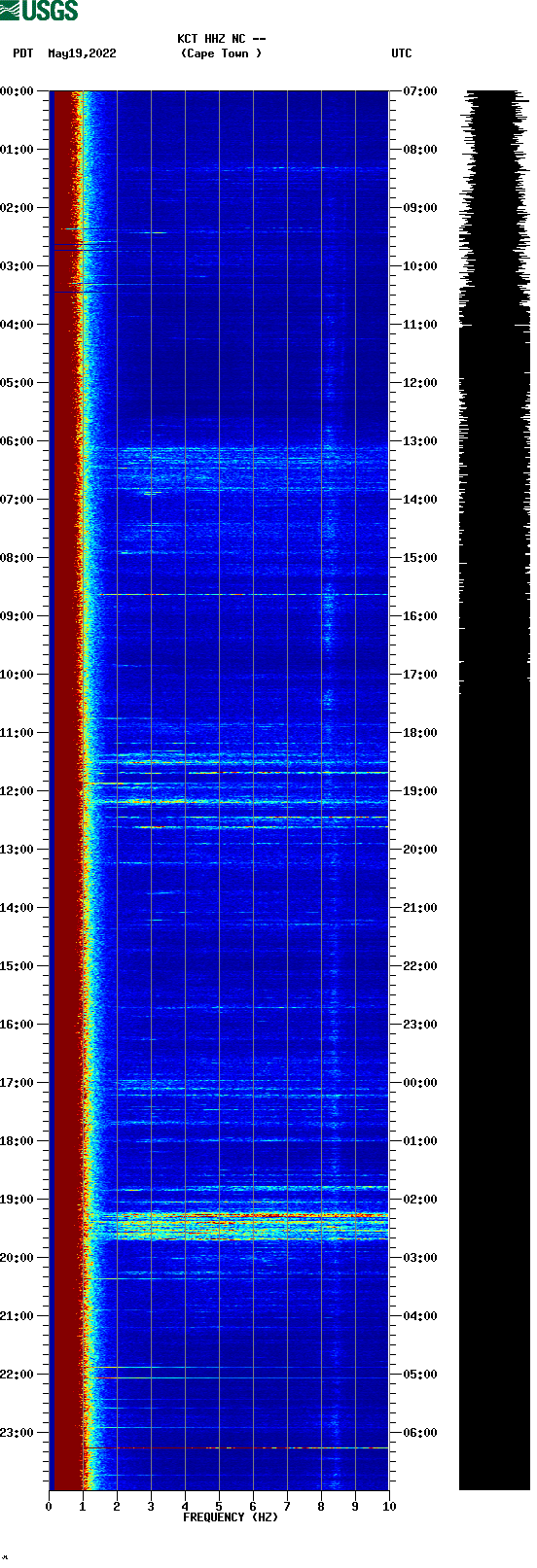Click the 'PDT' timezone label
The width and height of the screenshot is (537, 1568).
click(23, 53)
